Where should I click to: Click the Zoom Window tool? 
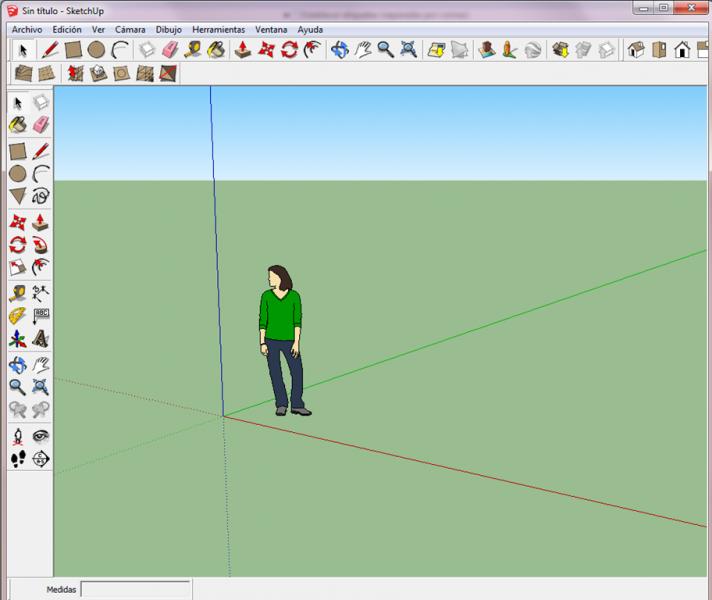[41, 387]
